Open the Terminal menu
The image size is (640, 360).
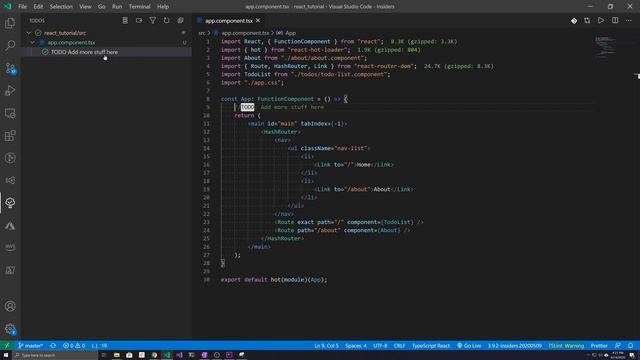pyautogui.click(x=140, y=7)
